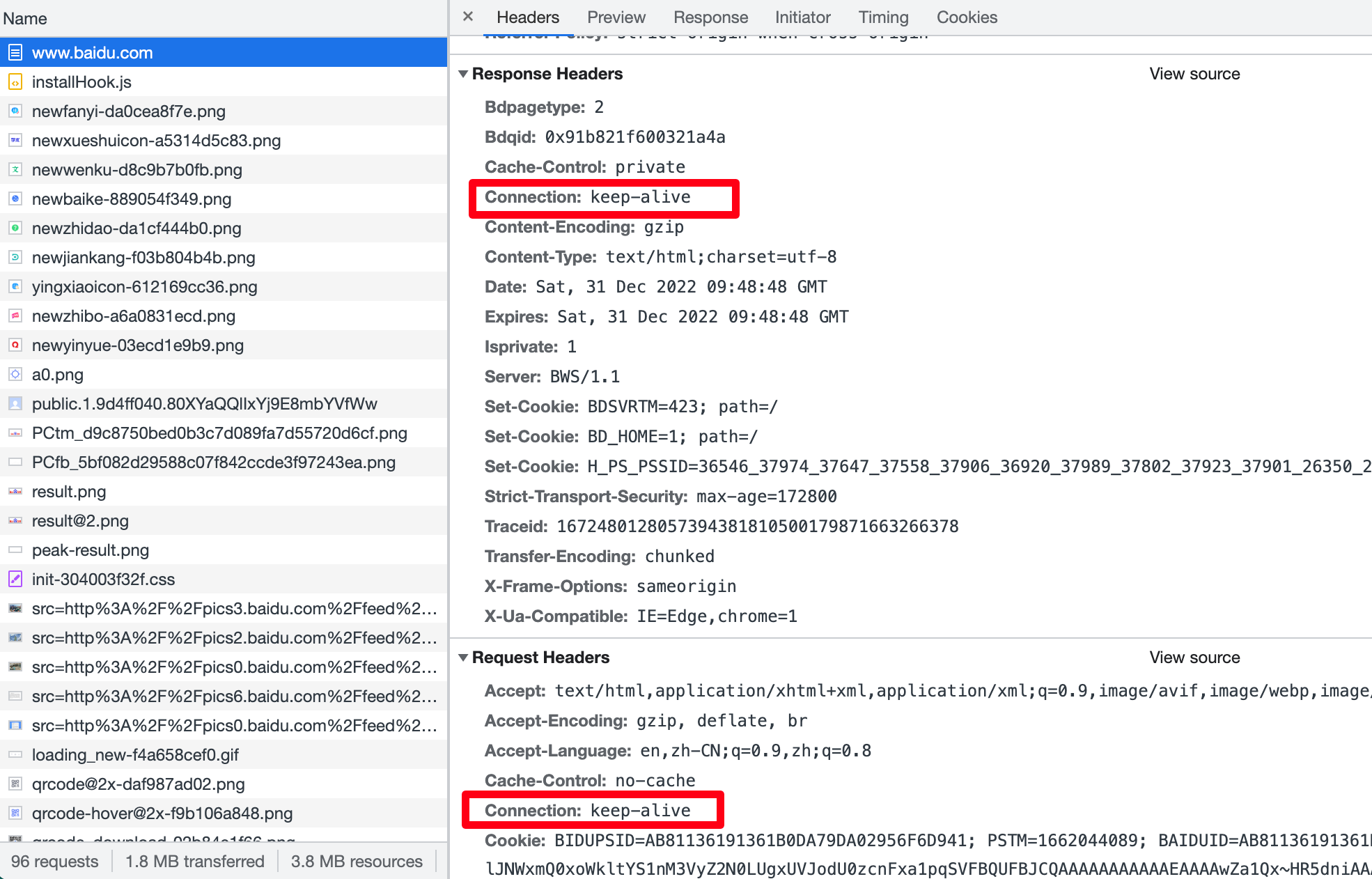Switch to the Preview tab
The height and width of the screenshot is (879, 1372).
pyautogui.click(x=616, y=17)
